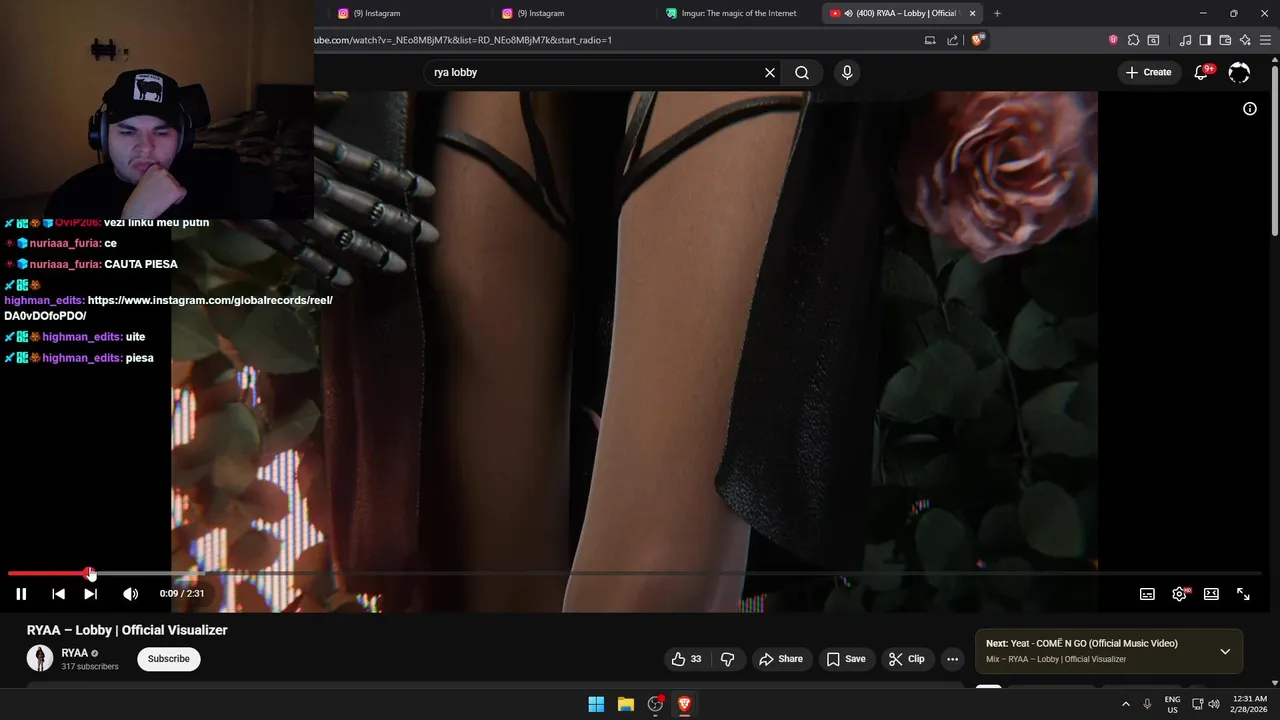Viewport: 1280px width, 720px height.
Task: Open the music note playlist icon
Action: tap(1186, 40)
